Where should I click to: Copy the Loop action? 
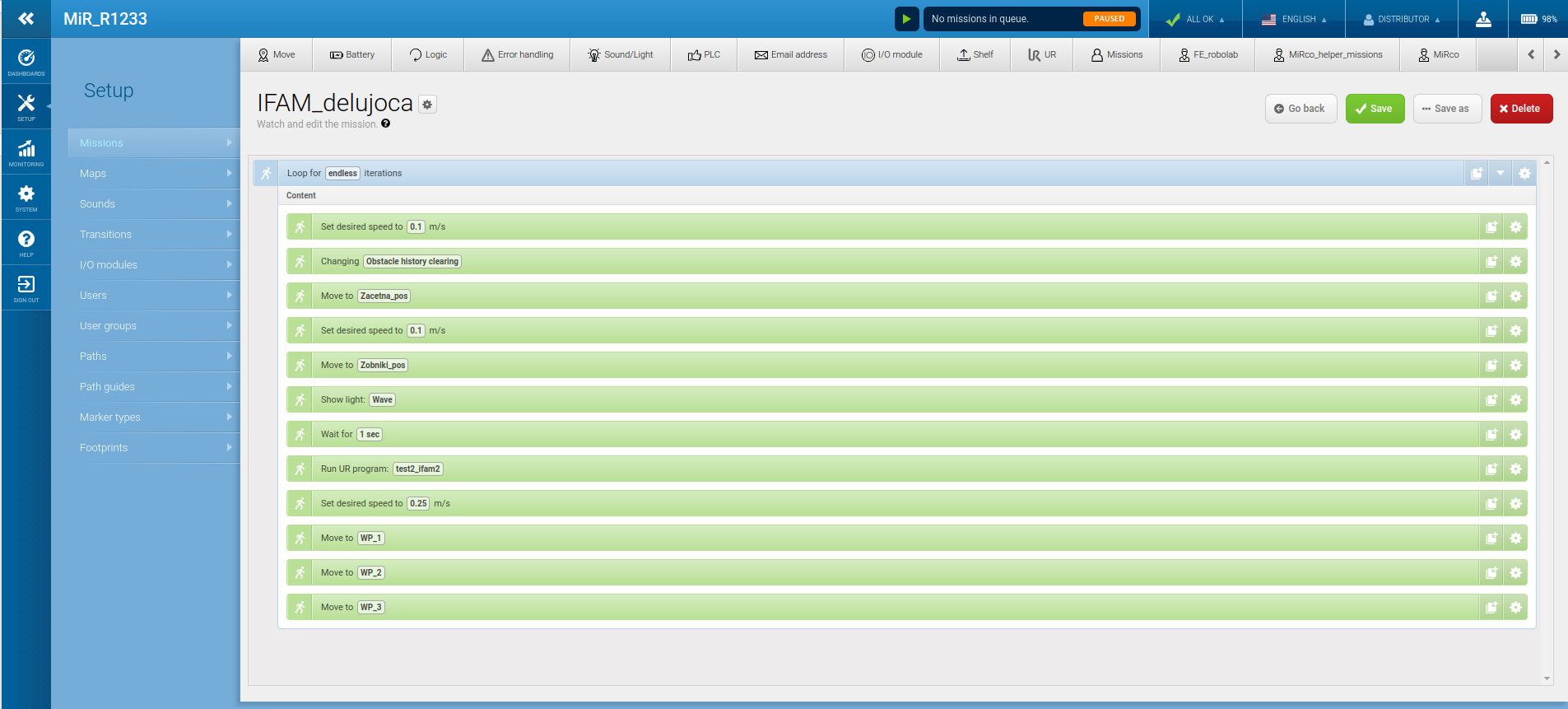[1477, 173]
